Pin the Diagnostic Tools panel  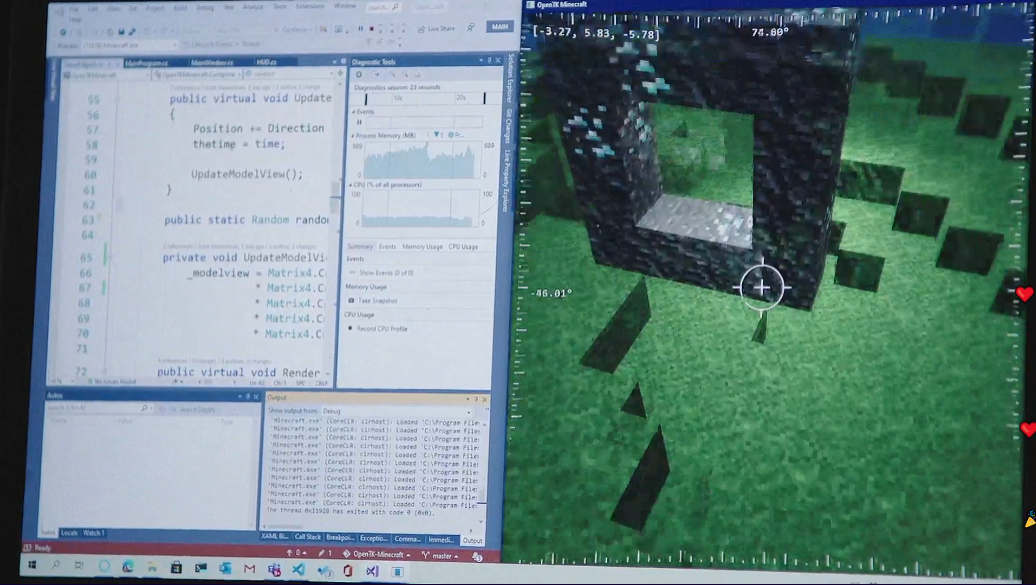490,60
